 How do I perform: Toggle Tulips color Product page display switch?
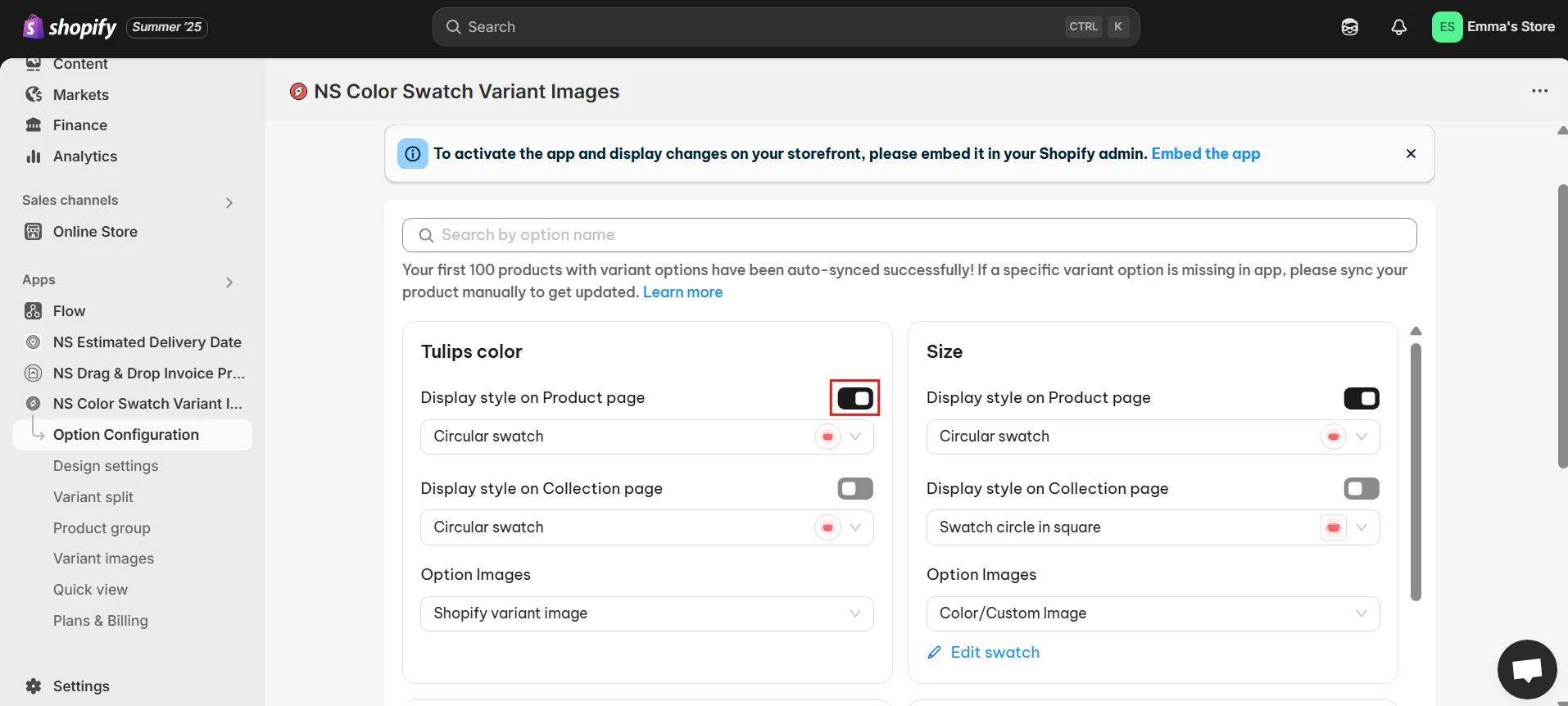pos(855,399)
